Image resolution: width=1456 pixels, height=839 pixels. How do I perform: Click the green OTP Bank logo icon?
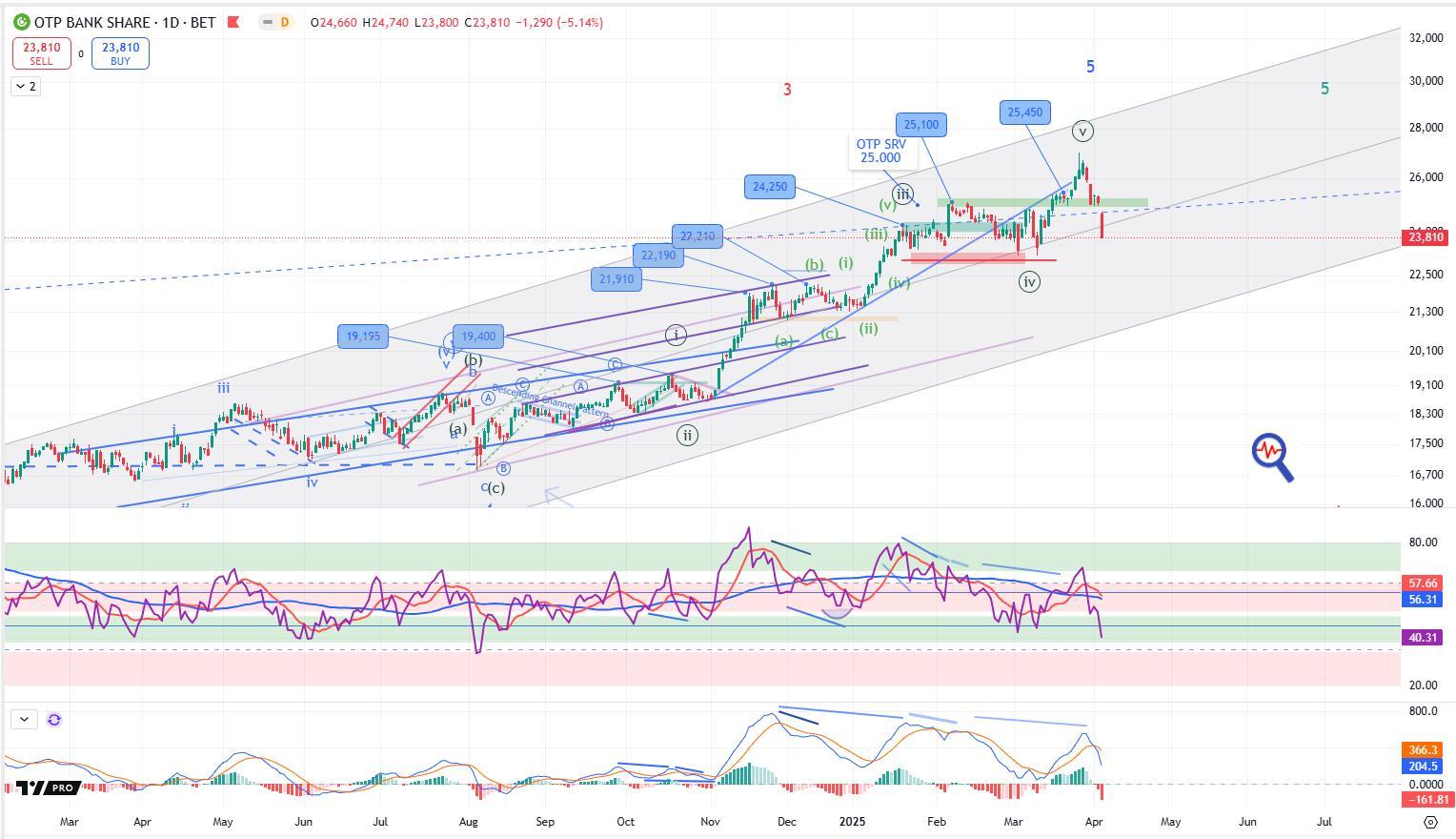tap(21, 22)
